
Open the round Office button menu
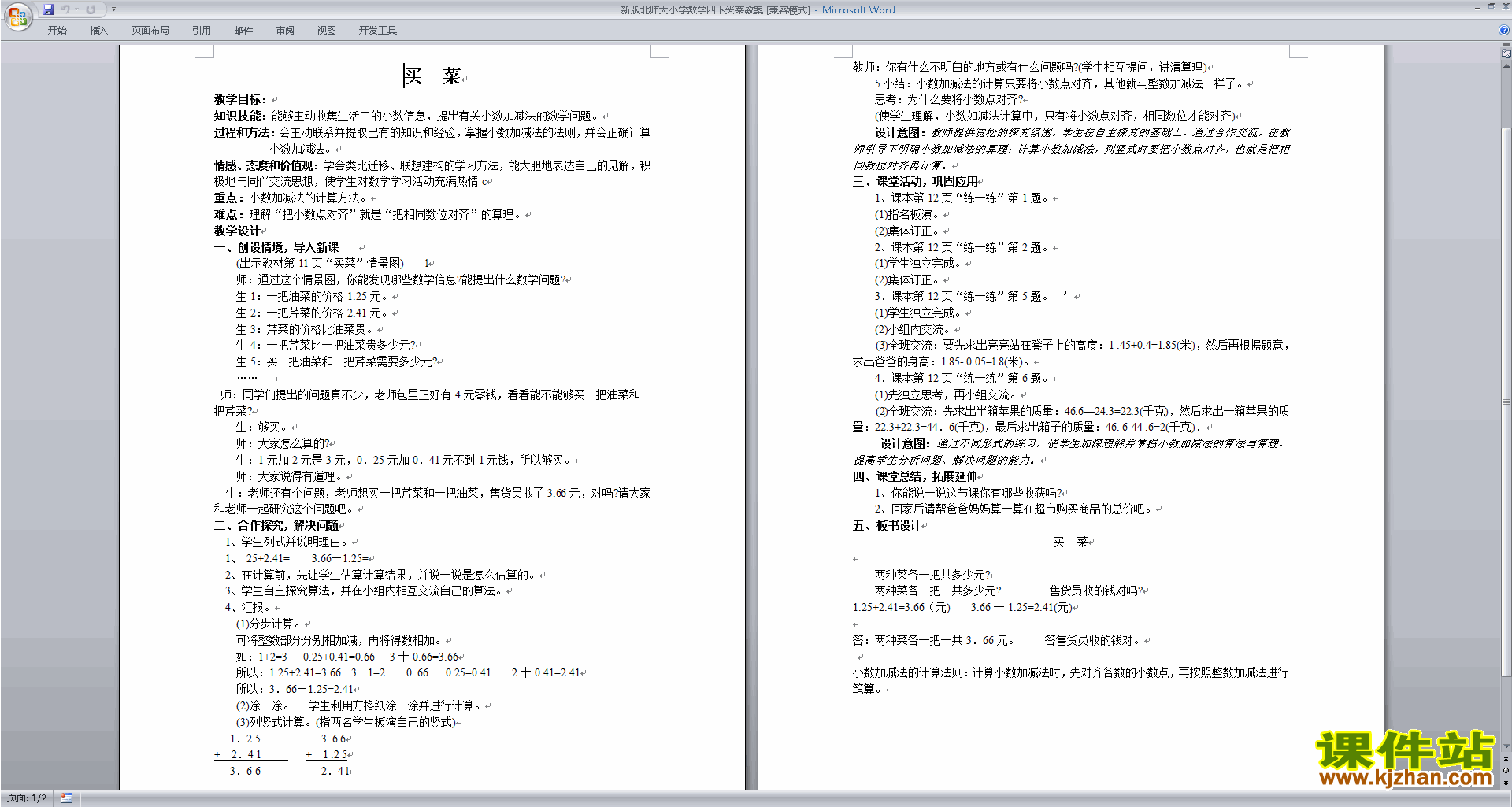point(17,17)
